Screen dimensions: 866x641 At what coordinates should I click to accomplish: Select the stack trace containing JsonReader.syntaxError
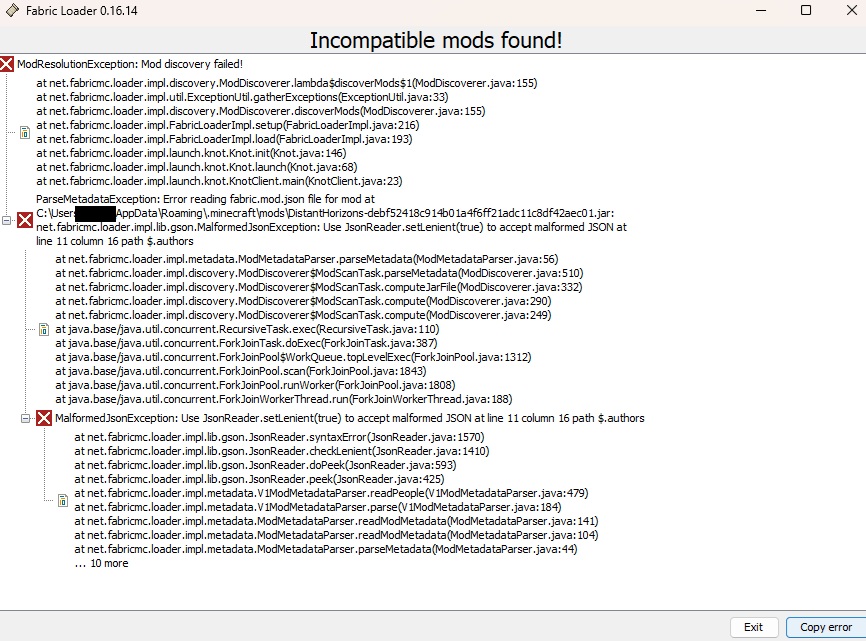[336, 500]
